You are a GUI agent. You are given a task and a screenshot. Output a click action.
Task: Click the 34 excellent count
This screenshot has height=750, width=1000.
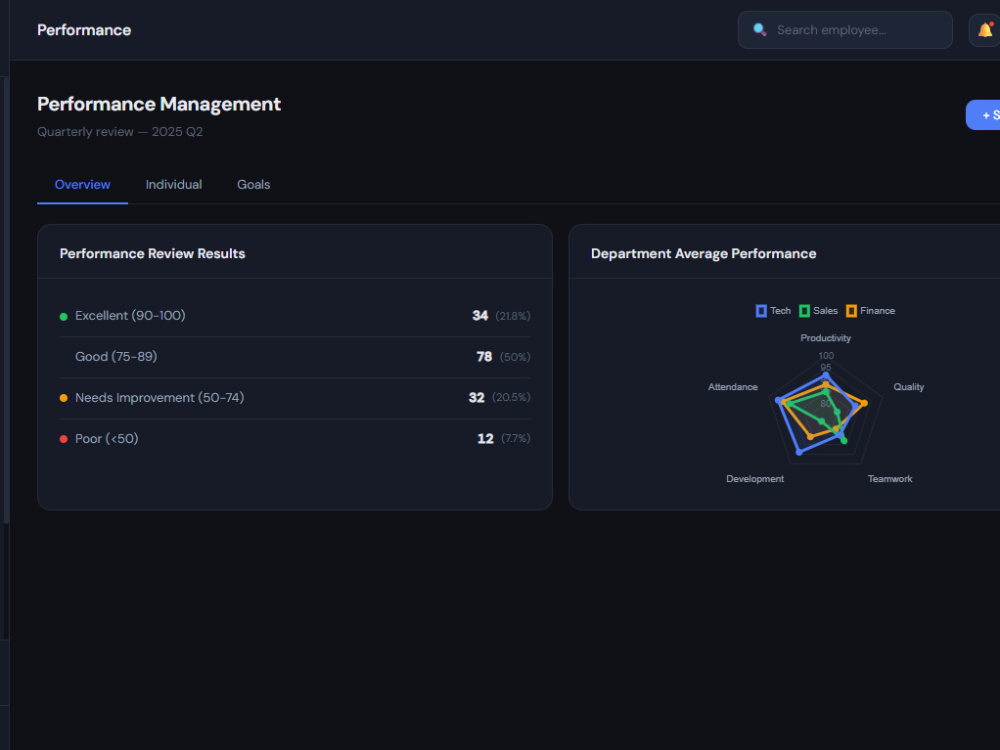click(480, 316)
